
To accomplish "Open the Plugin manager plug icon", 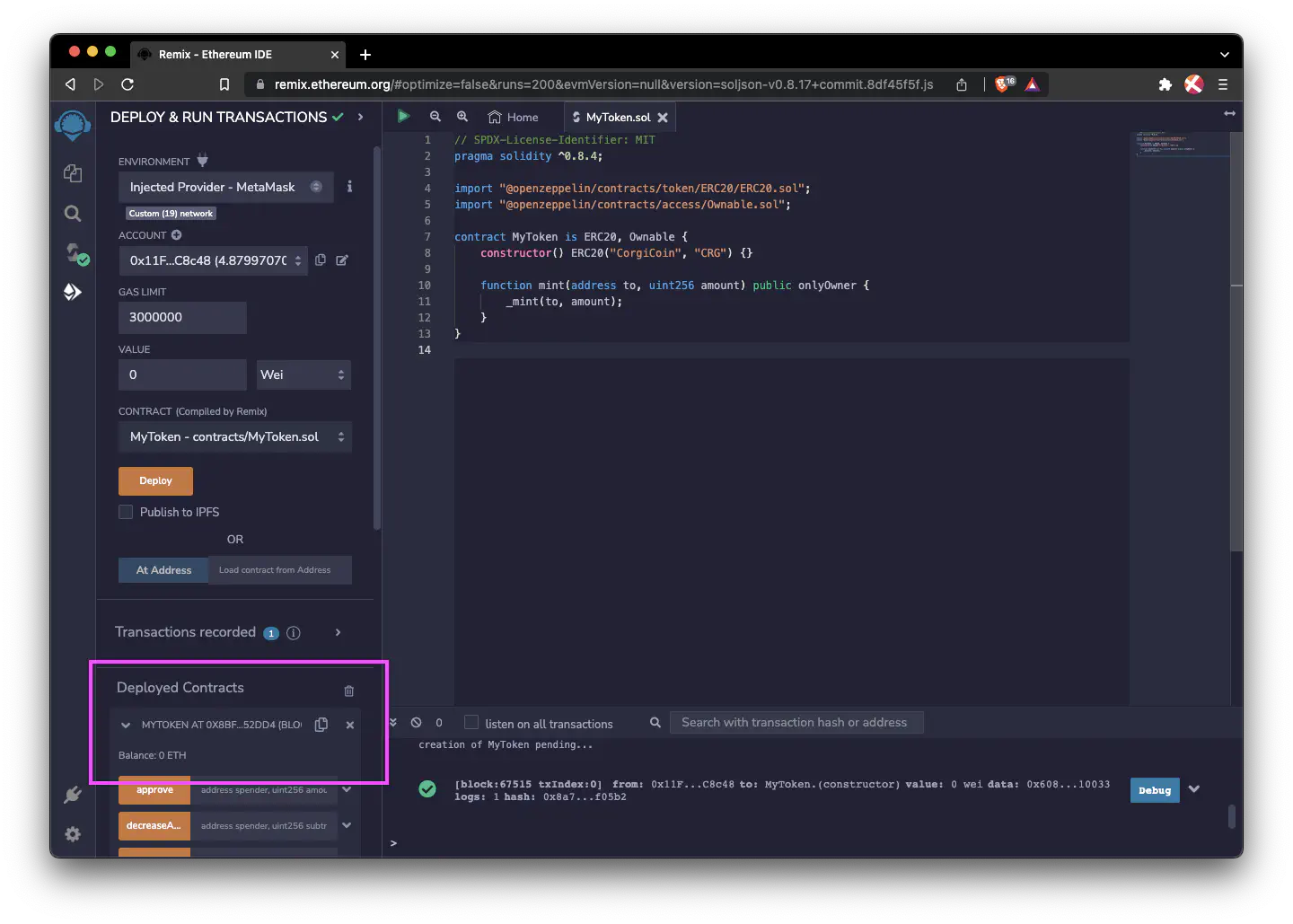I will [x=73, y=795].
